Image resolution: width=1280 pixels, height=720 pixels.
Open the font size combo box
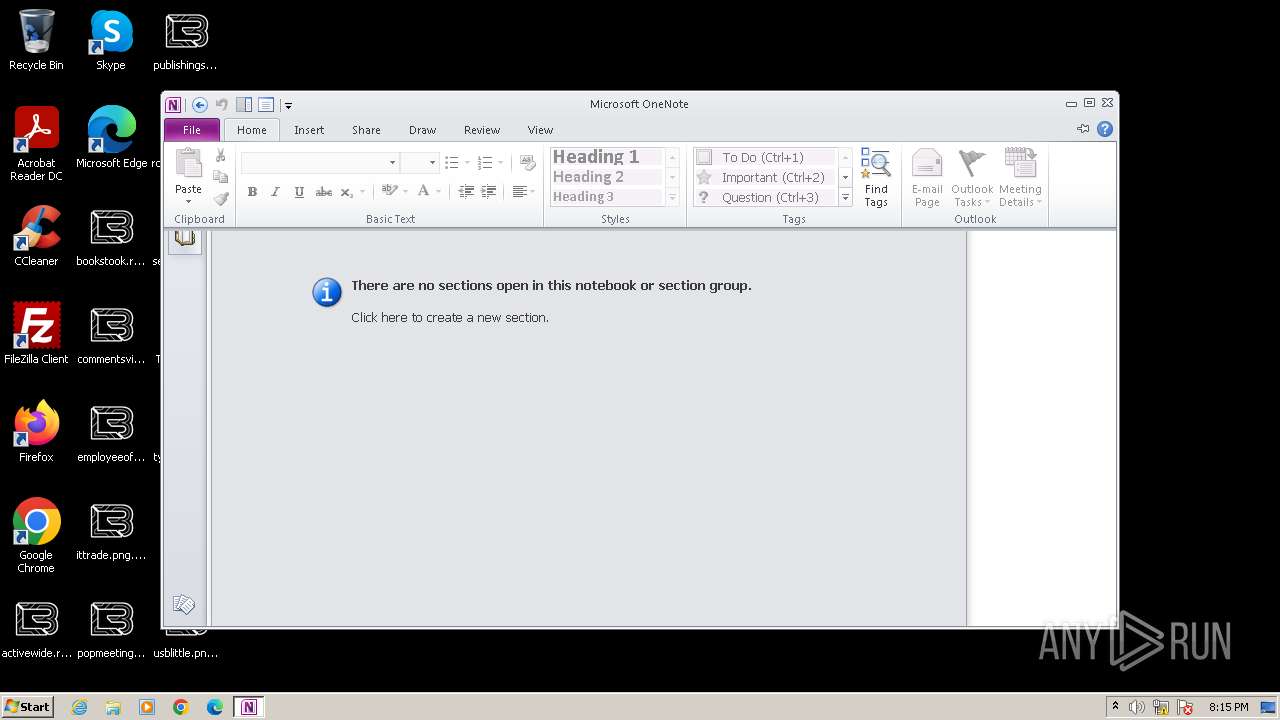tap(419, 162)
